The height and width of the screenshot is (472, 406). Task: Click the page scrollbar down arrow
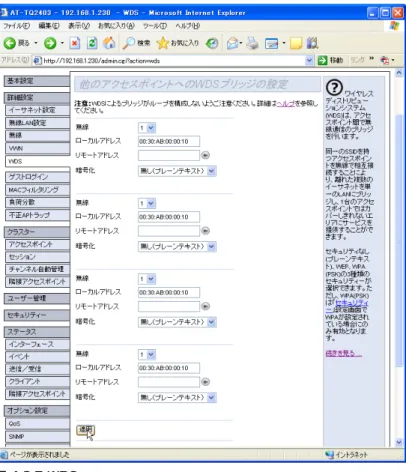(399, 442)
